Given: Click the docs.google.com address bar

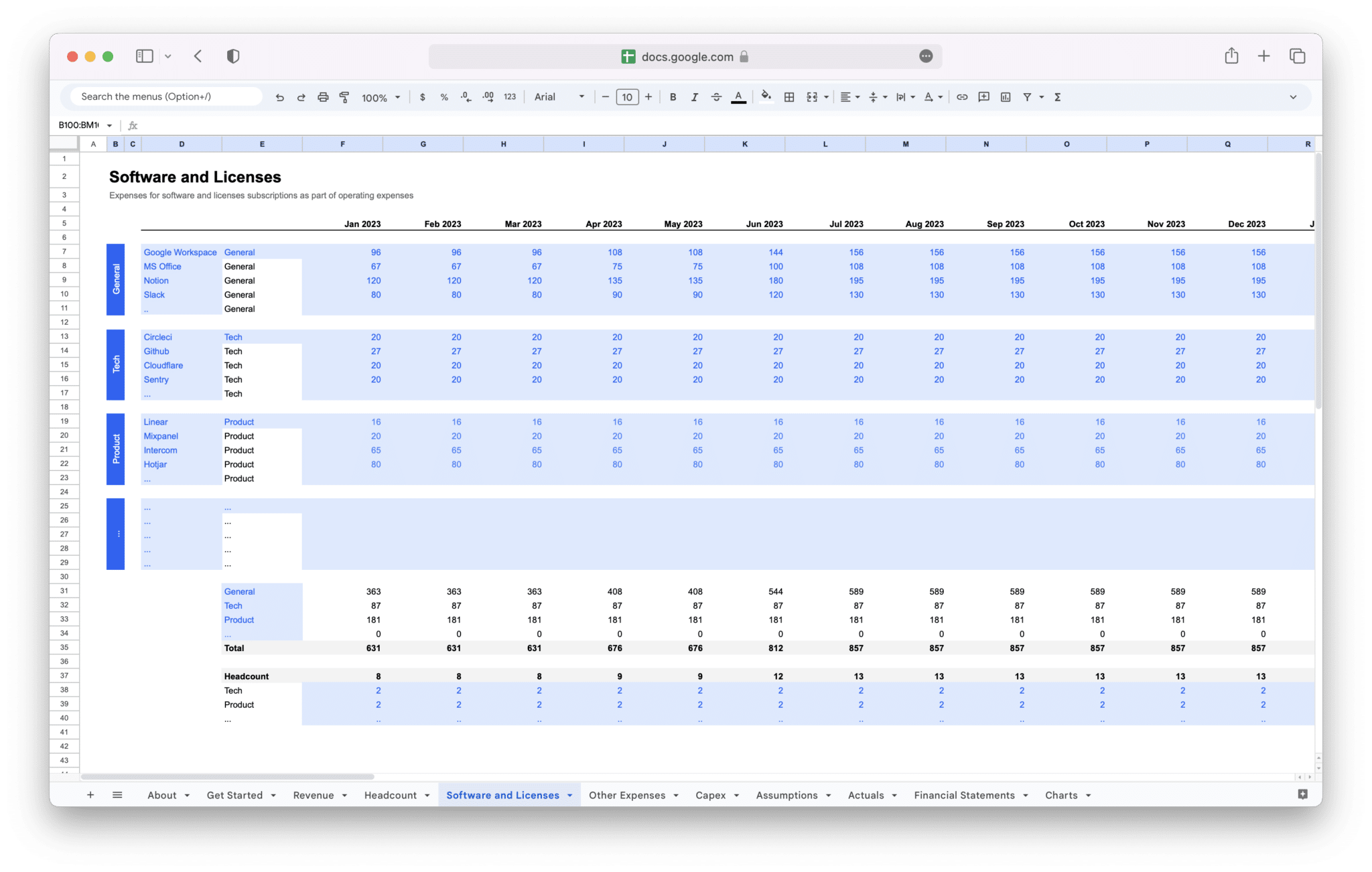Looking at the screenshot, I should (x=685, y=56).
